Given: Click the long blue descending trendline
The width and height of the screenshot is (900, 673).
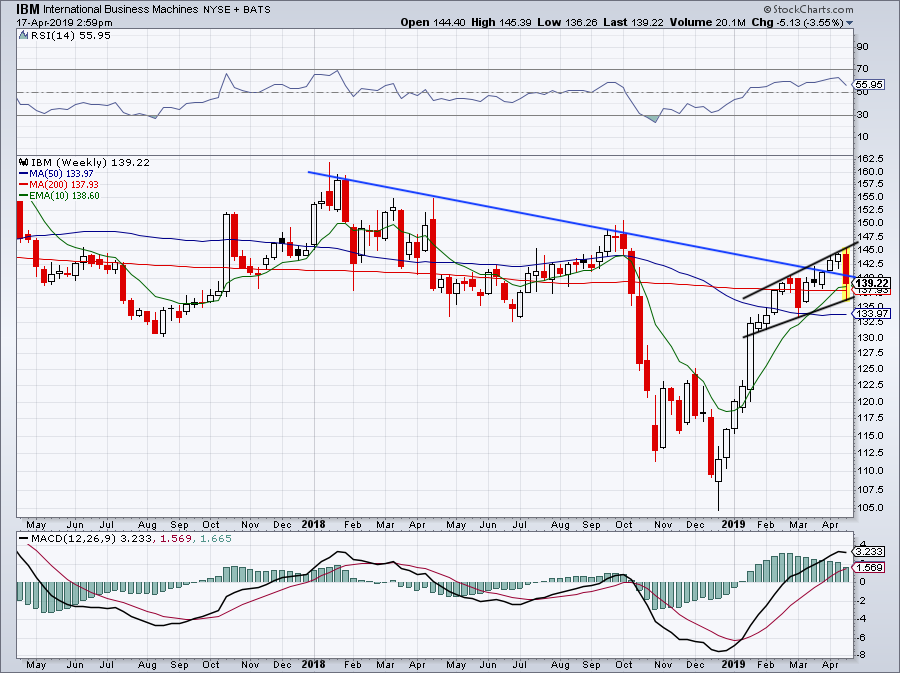Looking at the screenshot, I should click(x=581, y=224).
